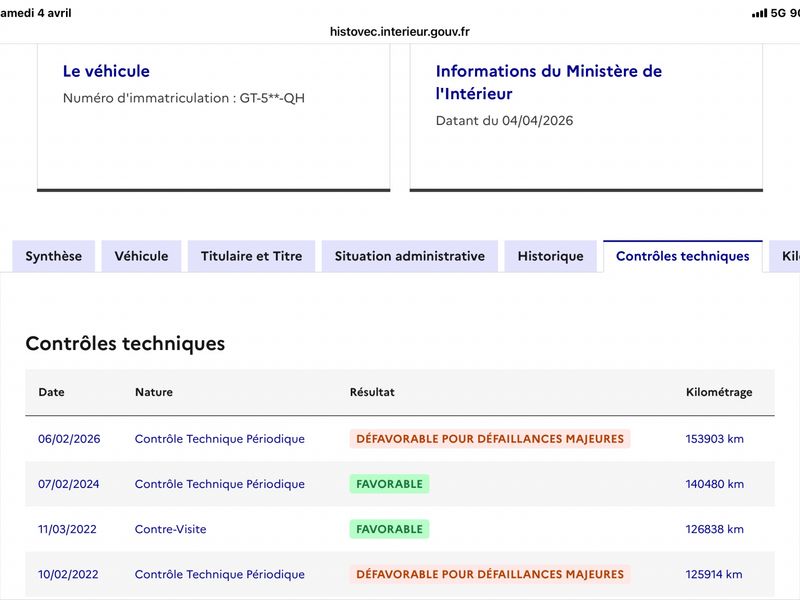Click the Informations du Ministère de l'Intérieur heading
Image resolution: width=800 pixels, height=600 pixels.
pyautogui.click(x=549, y=82)
